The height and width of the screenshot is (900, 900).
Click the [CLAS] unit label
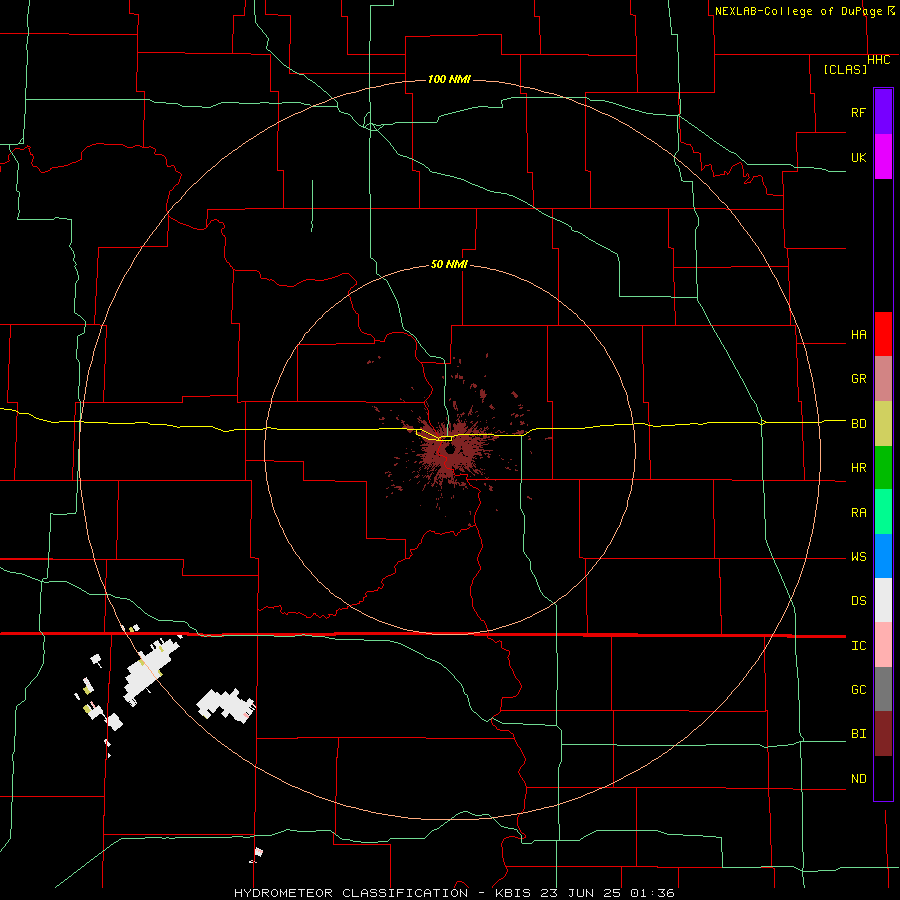[845, 69]
